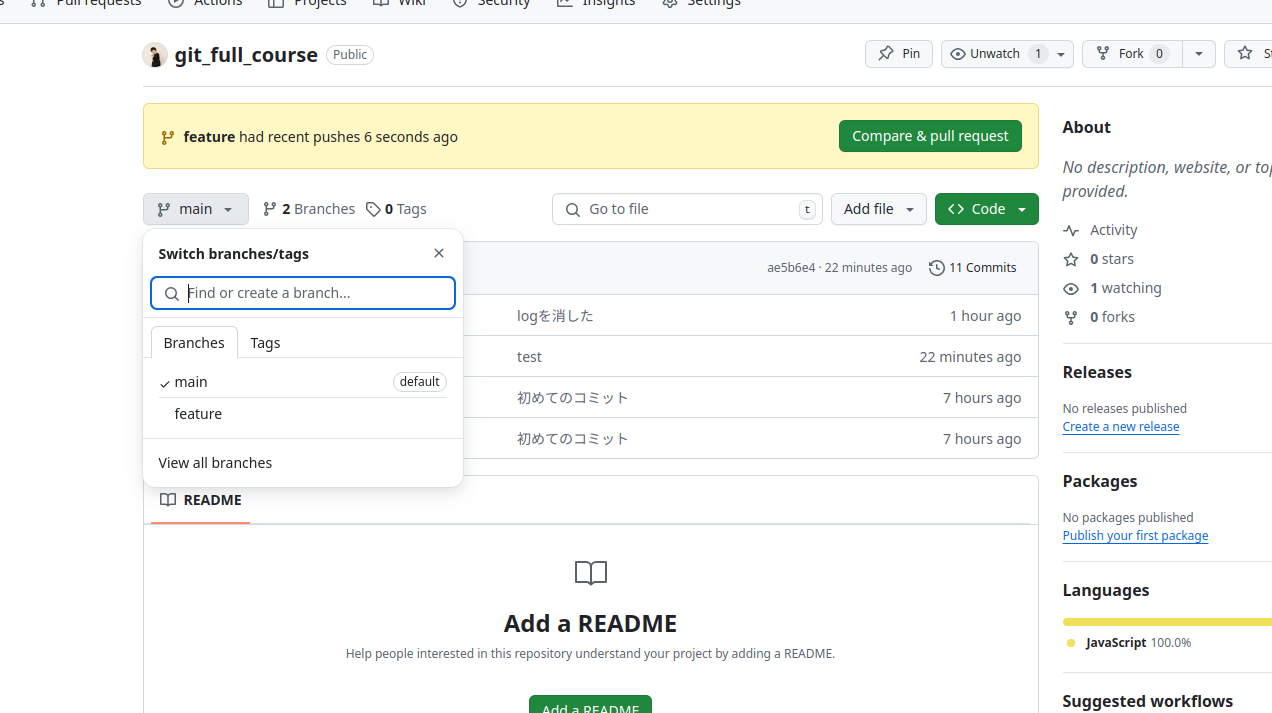Image resolution: width=1272 pixels, height=713 pixels.
Task: Select the main branch entry
Action: click(303, 382)
